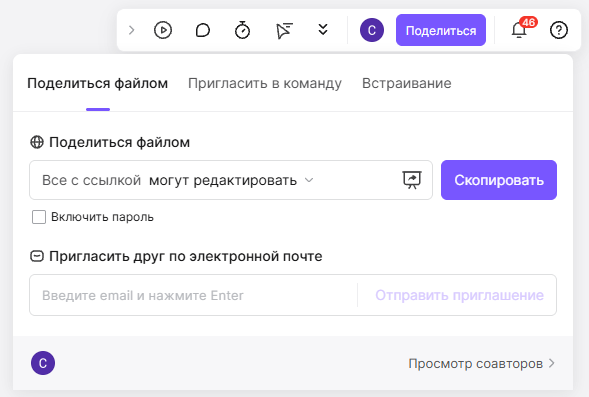The image size is (589, 397).
Task: Open the могут редактировать permission dropdown
Action: pos(231,180)
